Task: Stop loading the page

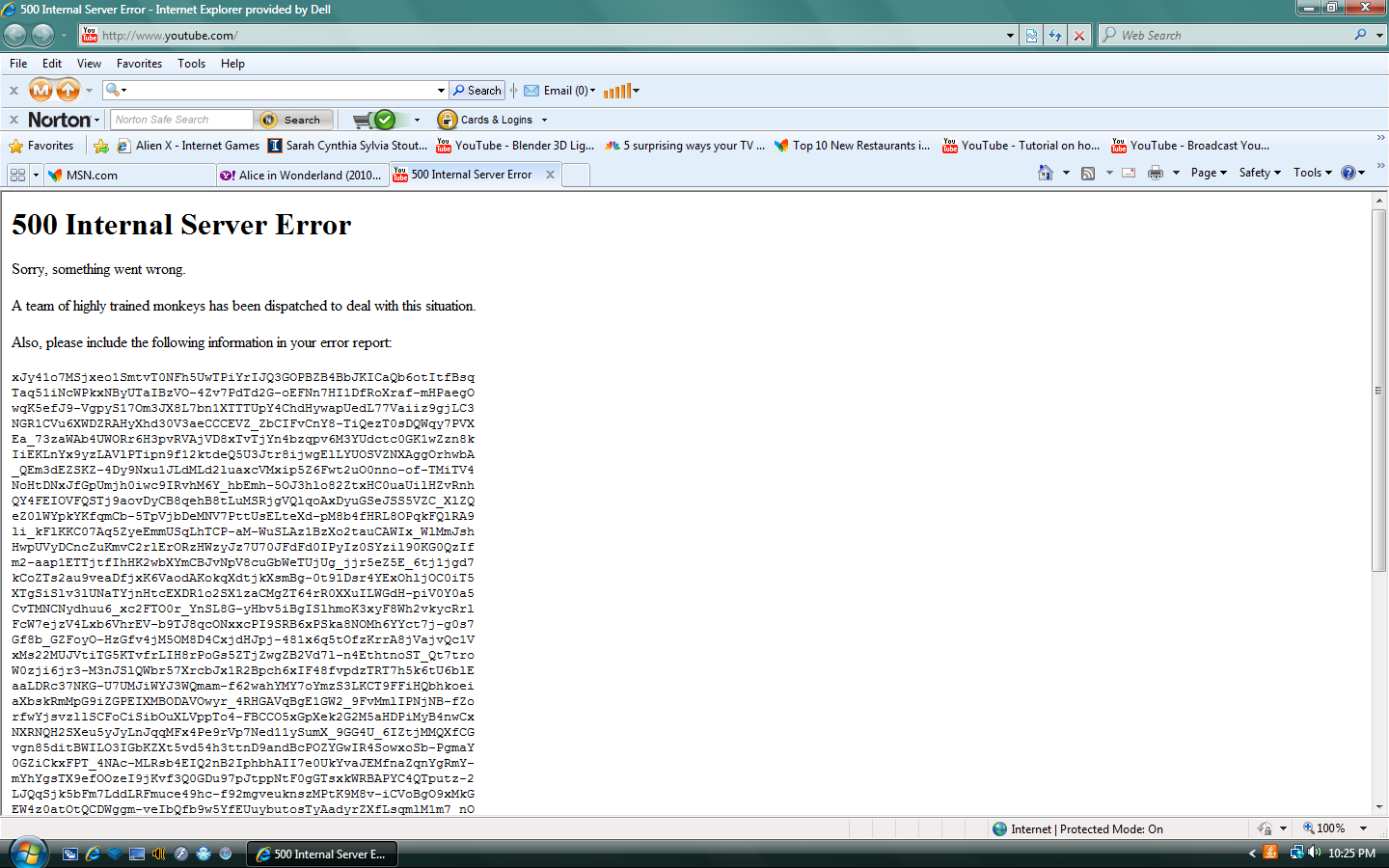Action: tap(1078, 35)
